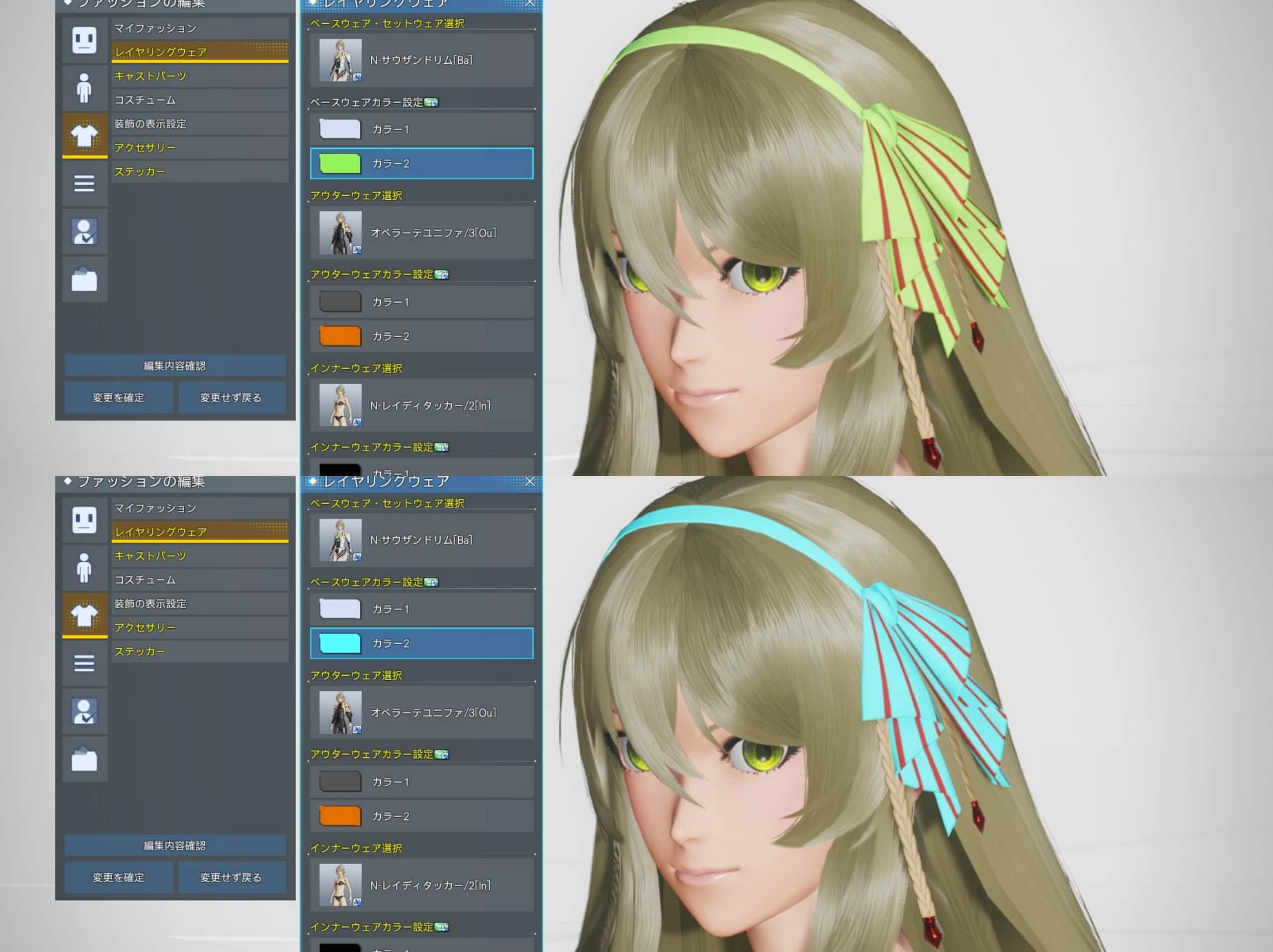Open アクセサリー in the cyan-ribbon screenshot
The image size is (1273, 952).
(200, 628)
